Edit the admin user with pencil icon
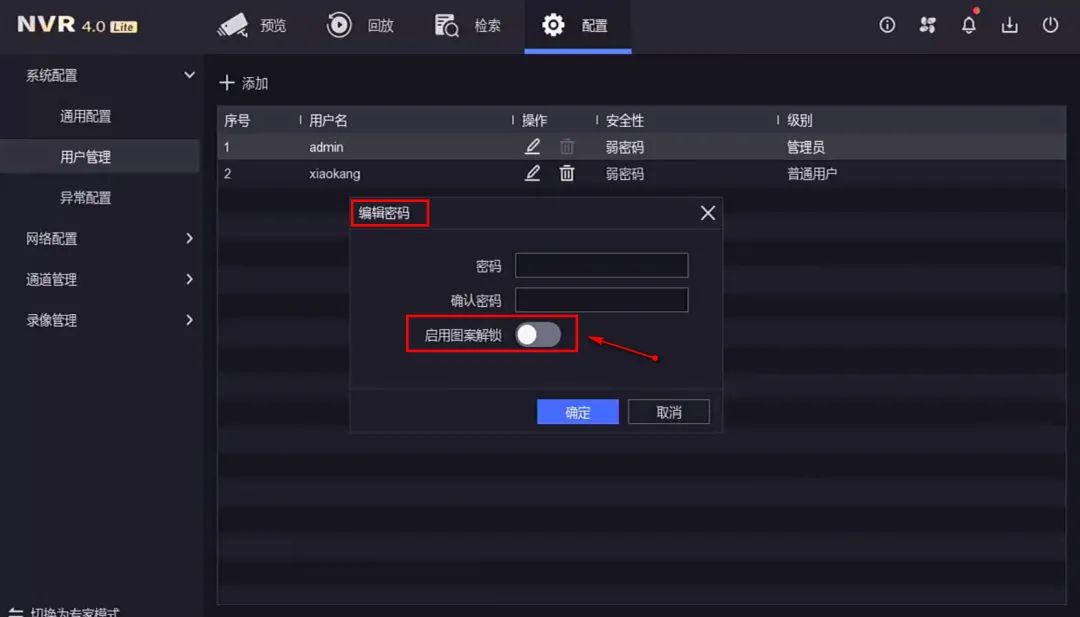Image resolution: width=1080 pixels, height=617 pixels. (533, 147)
